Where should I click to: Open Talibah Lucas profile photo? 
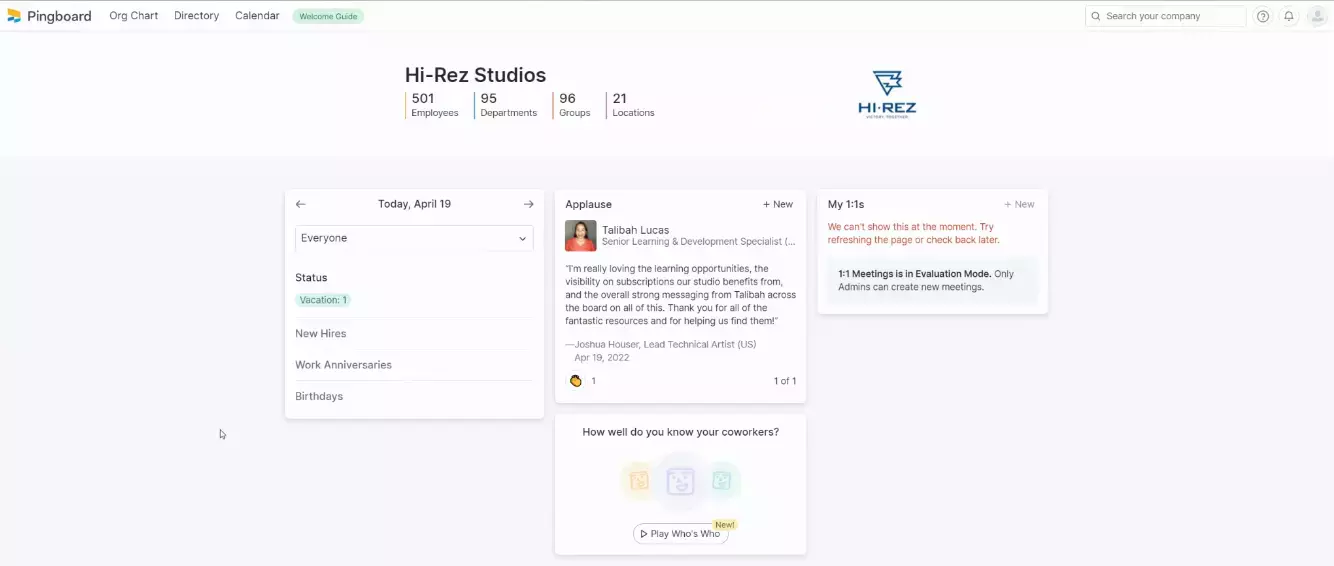point(581,236)
